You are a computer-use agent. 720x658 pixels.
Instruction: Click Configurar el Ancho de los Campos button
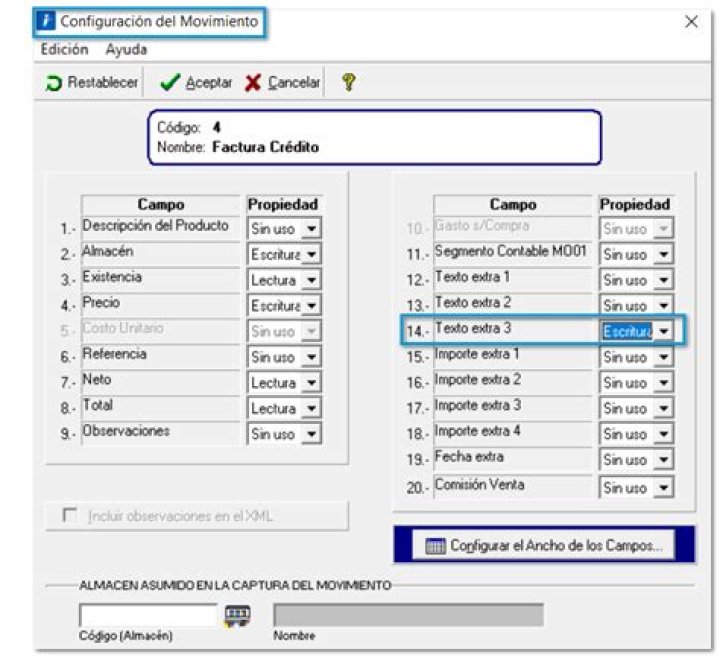click(544, 546)
